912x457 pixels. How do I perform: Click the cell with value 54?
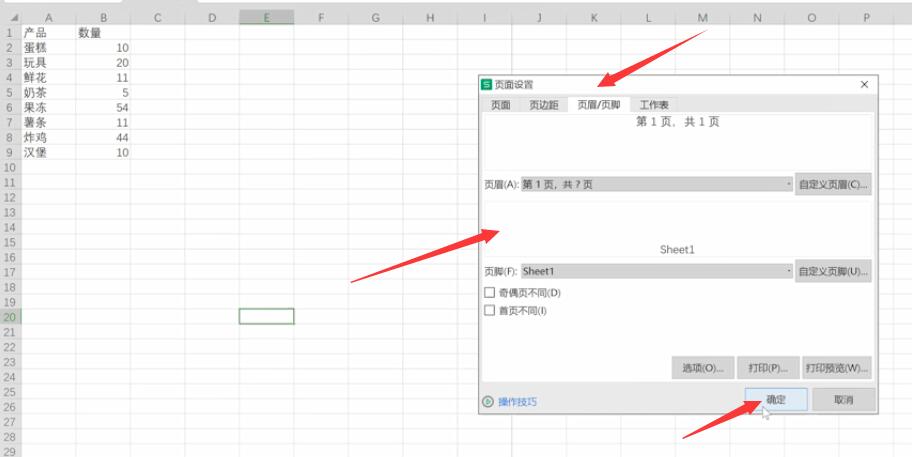103,108
